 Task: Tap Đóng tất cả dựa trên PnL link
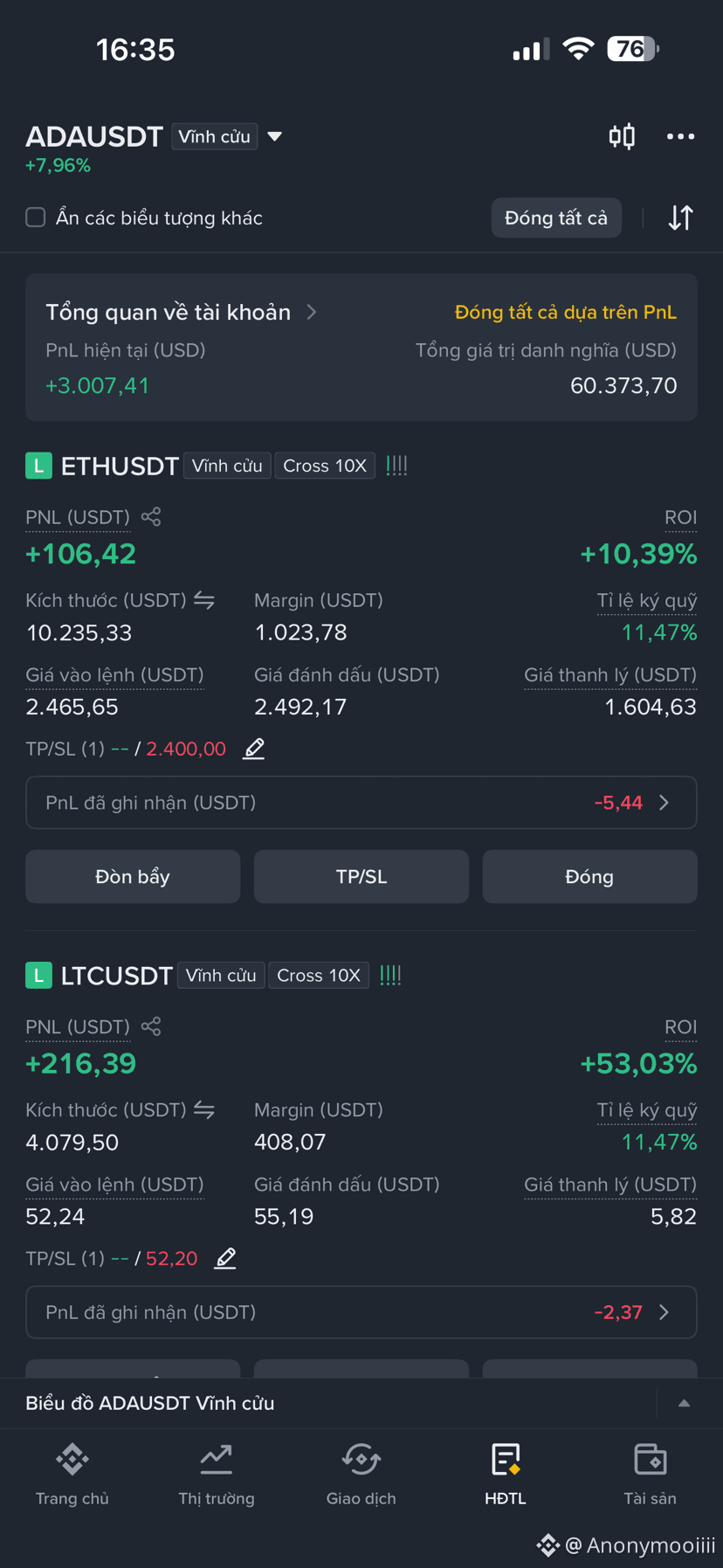(566, 312)
